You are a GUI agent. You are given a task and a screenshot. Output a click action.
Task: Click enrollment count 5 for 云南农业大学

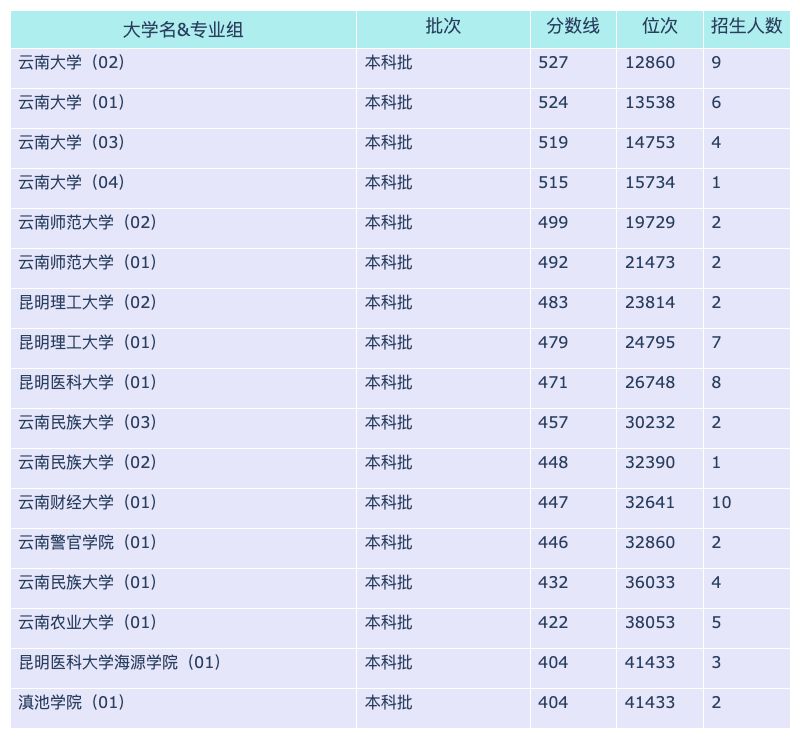pyautogui.click(x=716, y=622)
